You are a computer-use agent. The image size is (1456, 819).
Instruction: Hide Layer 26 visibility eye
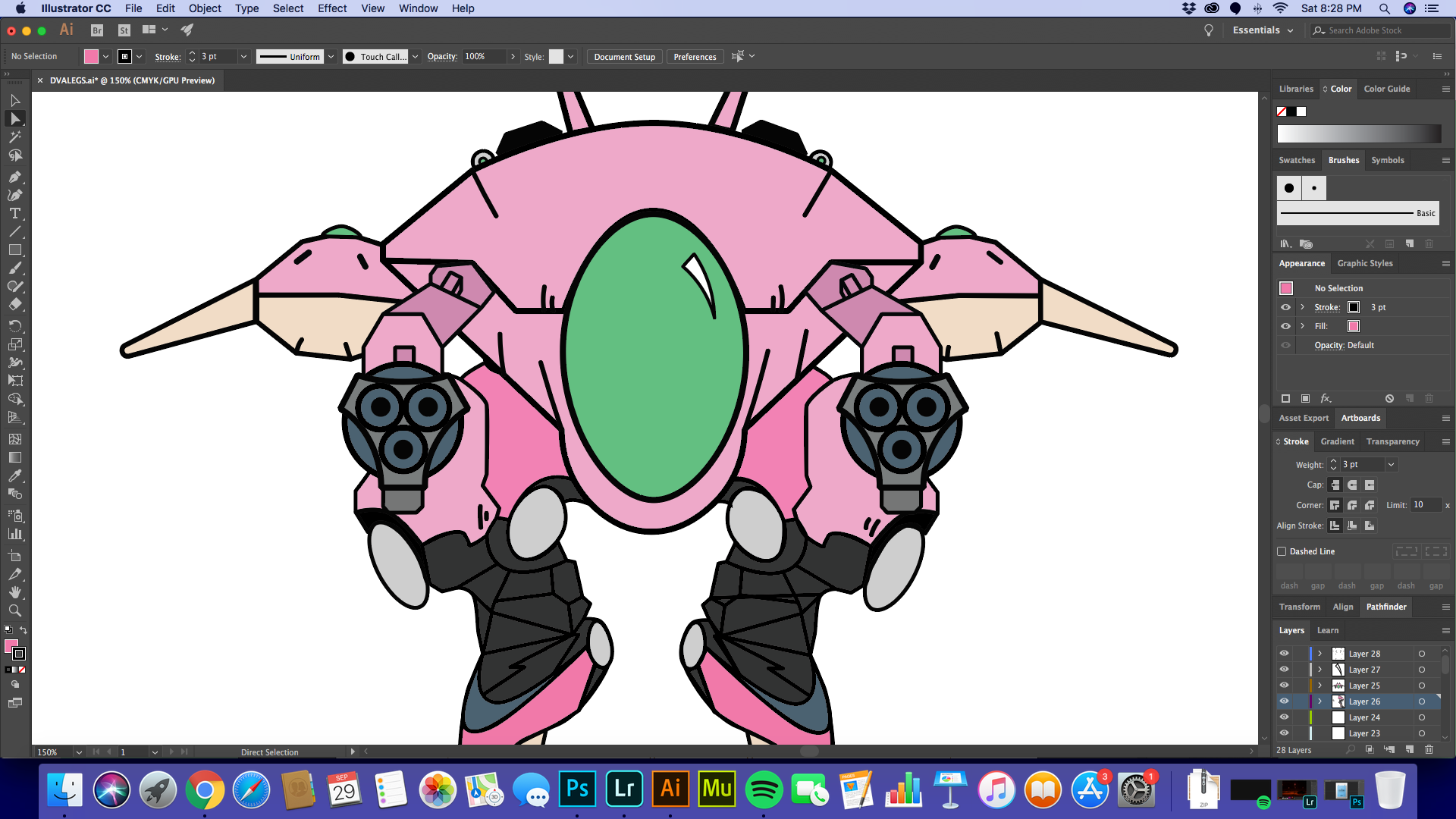(1284, 701)
